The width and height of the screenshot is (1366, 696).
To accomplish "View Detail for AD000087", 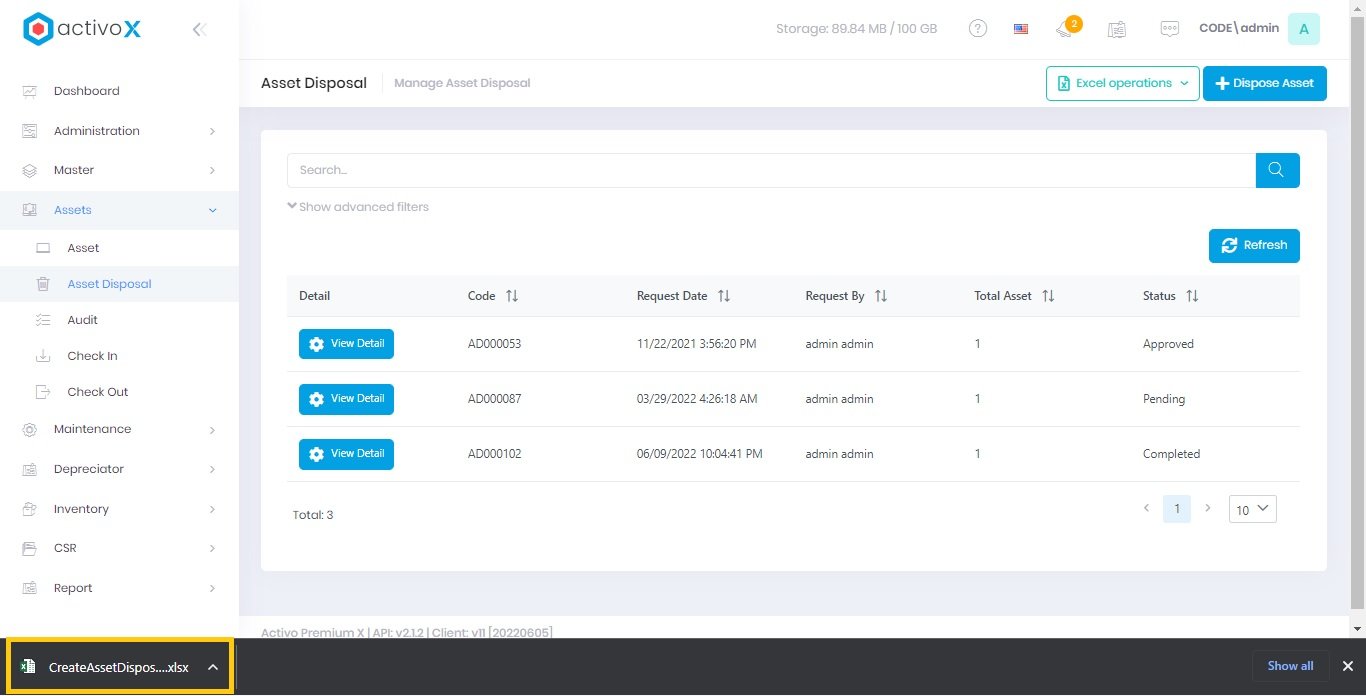I will [x=346, y=399].
